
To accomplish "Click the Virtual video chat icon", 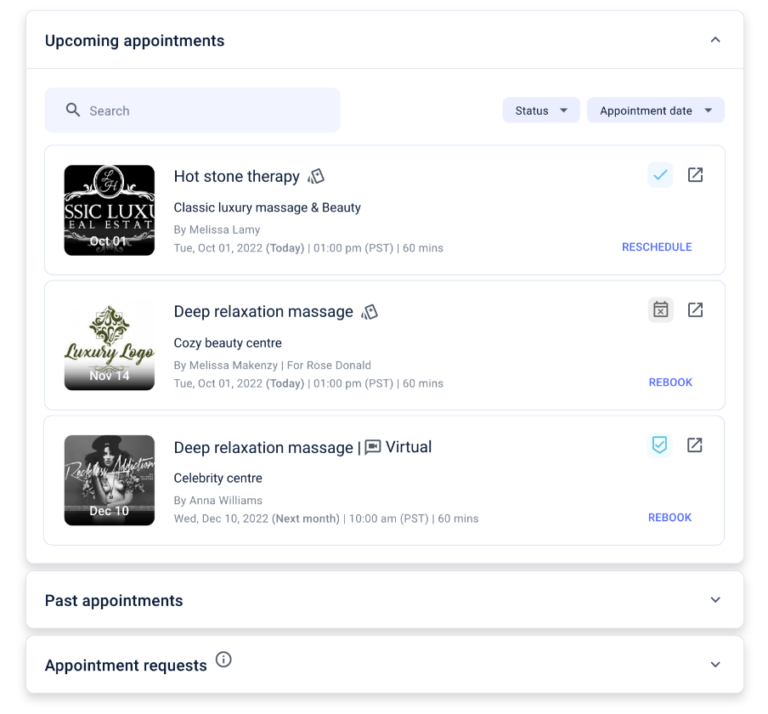I will 373,447.
